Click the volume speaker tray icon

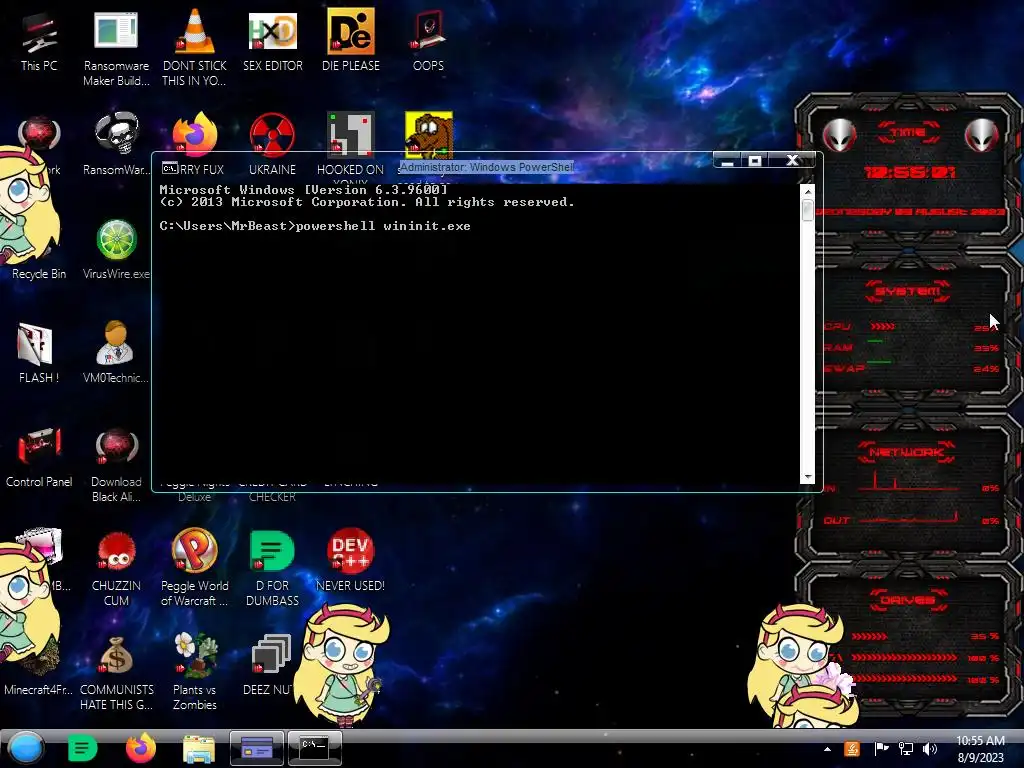point(930,749)
